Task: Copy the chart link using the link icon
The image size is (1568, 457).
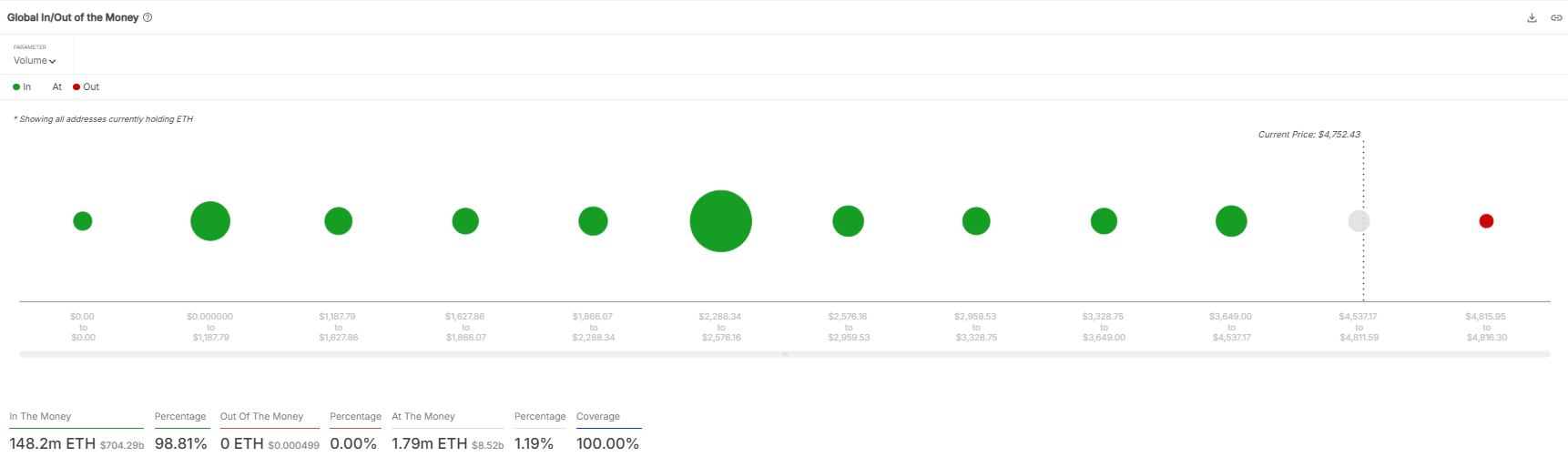Action: coord(1556,17)
